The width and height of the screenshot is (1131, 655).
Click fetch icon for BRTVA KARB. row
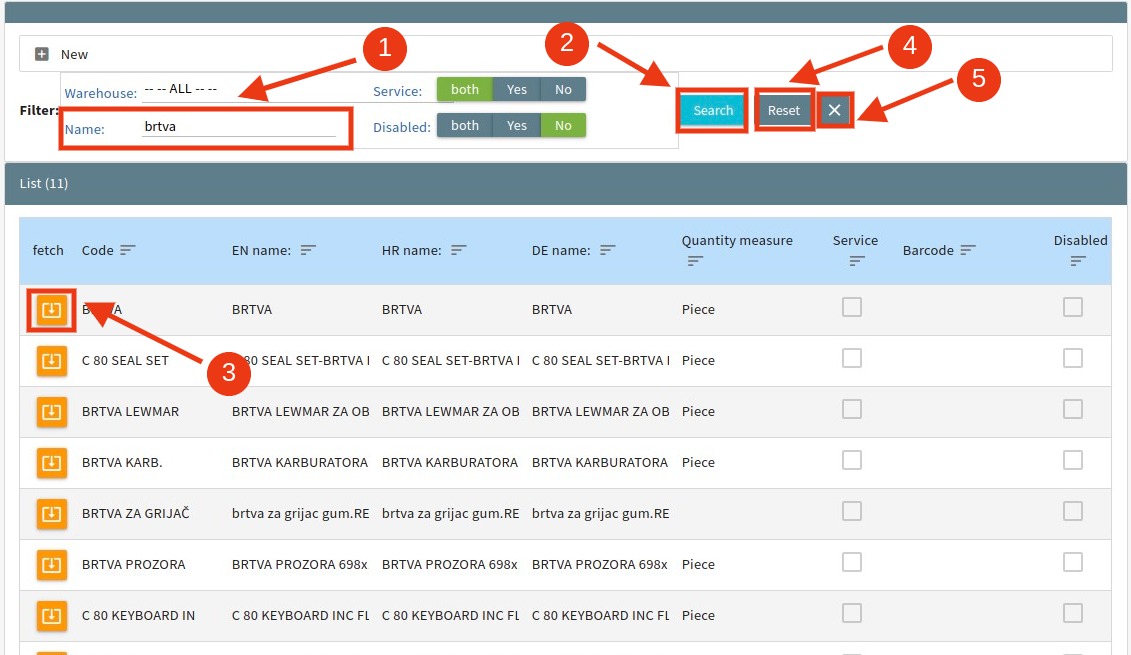pos(52,463)
